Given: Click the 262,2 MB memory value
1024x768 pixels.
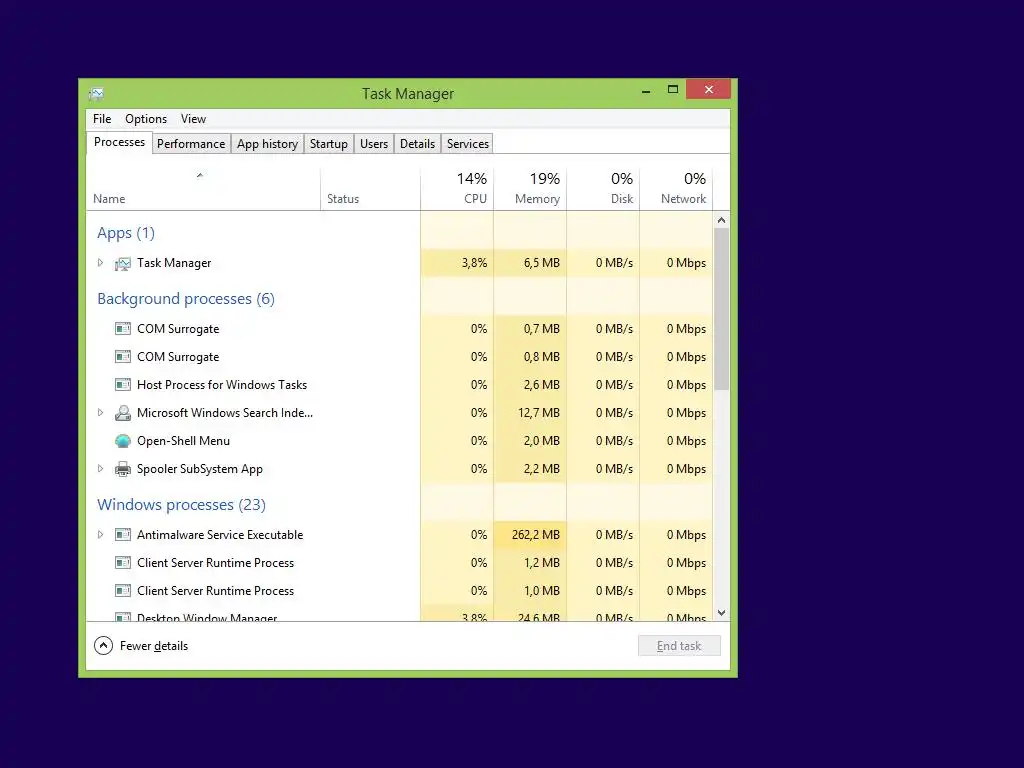Looking at the screenshot, I should [536, 535].
